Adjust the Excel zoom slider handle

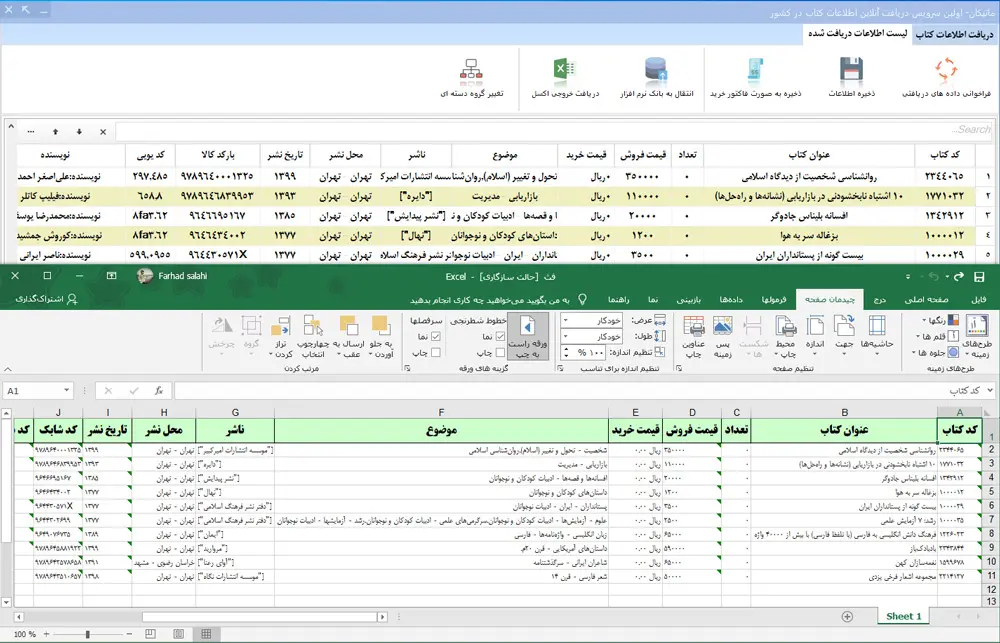87,634
